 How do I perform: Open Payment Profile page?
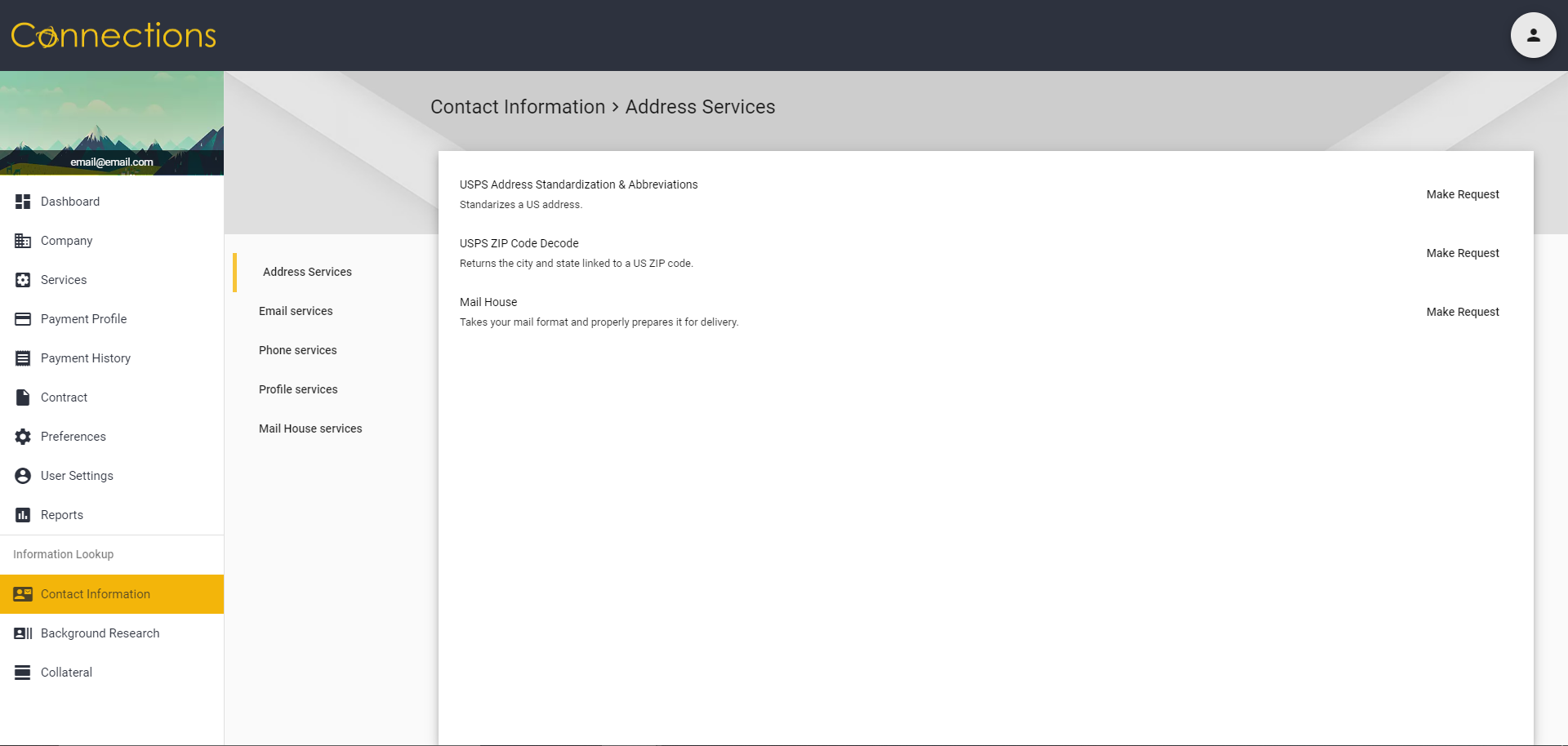112,319
